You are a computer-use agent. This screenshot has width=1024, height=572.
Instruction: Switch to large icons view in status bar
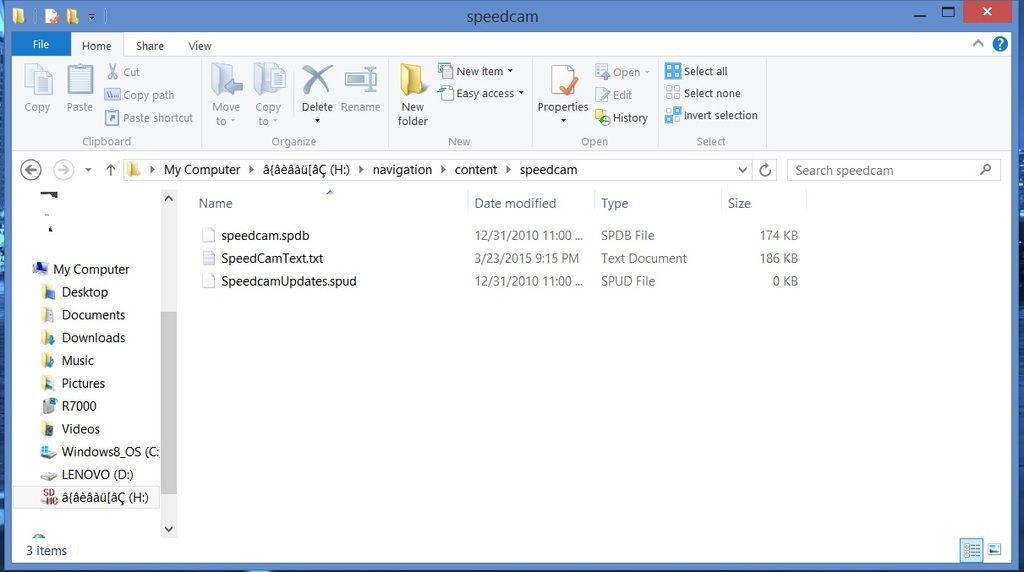tap(994, 549)
